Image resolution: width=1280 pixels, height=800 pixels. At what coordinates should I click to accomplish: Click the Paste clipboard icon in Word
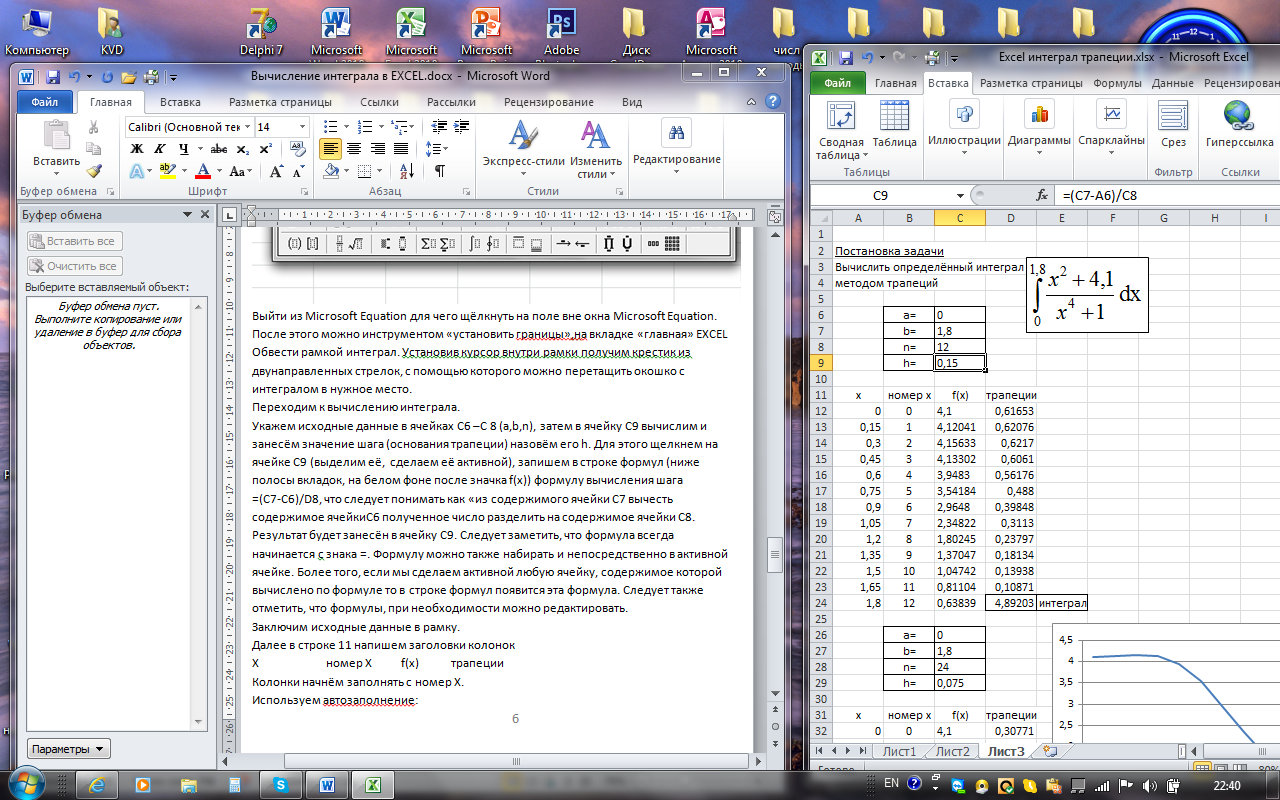(56, 135)
